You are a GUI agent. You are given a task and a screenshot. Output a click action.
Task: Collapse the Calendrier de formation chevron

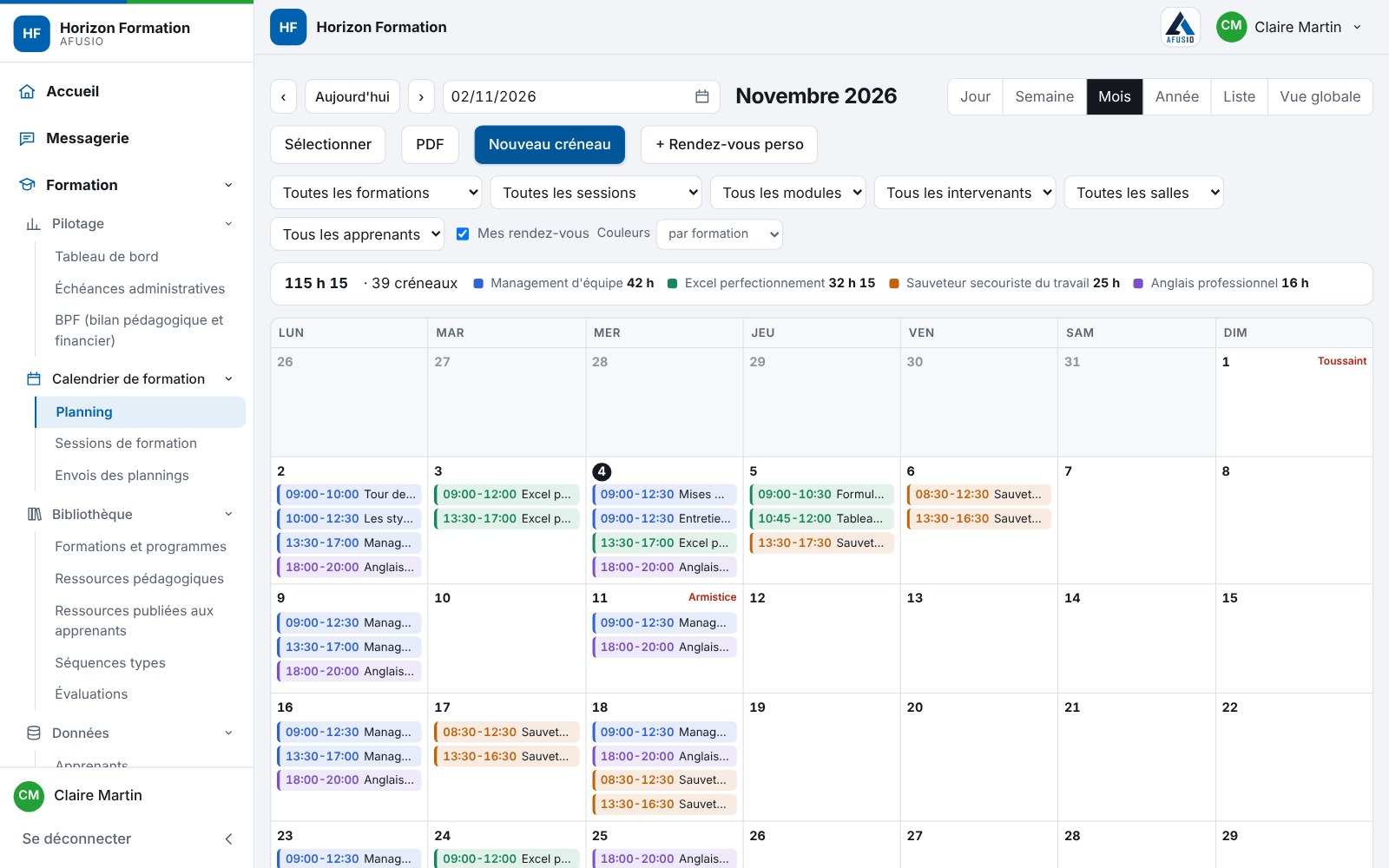pos(228,379)
